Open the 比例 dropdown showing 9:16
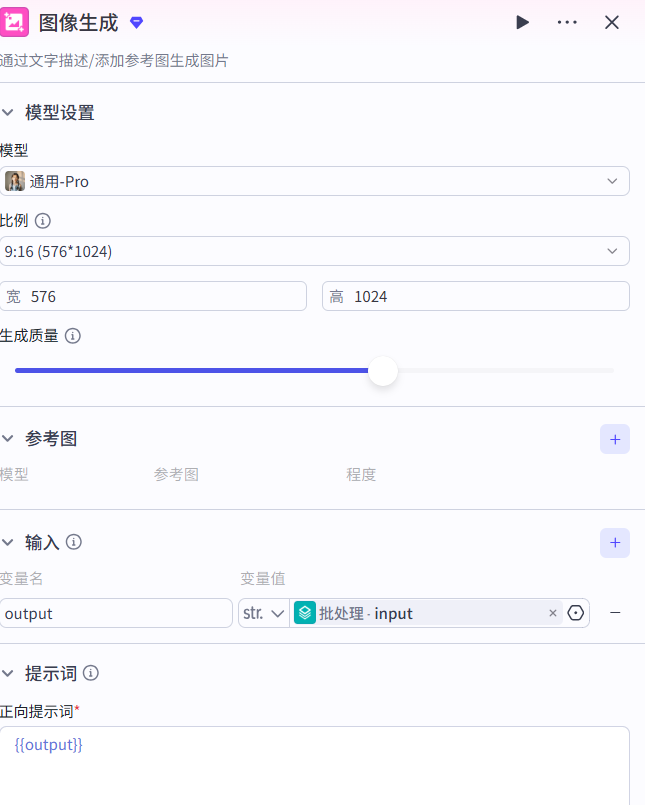The image size is (645, 805). [x=315, y=251]
